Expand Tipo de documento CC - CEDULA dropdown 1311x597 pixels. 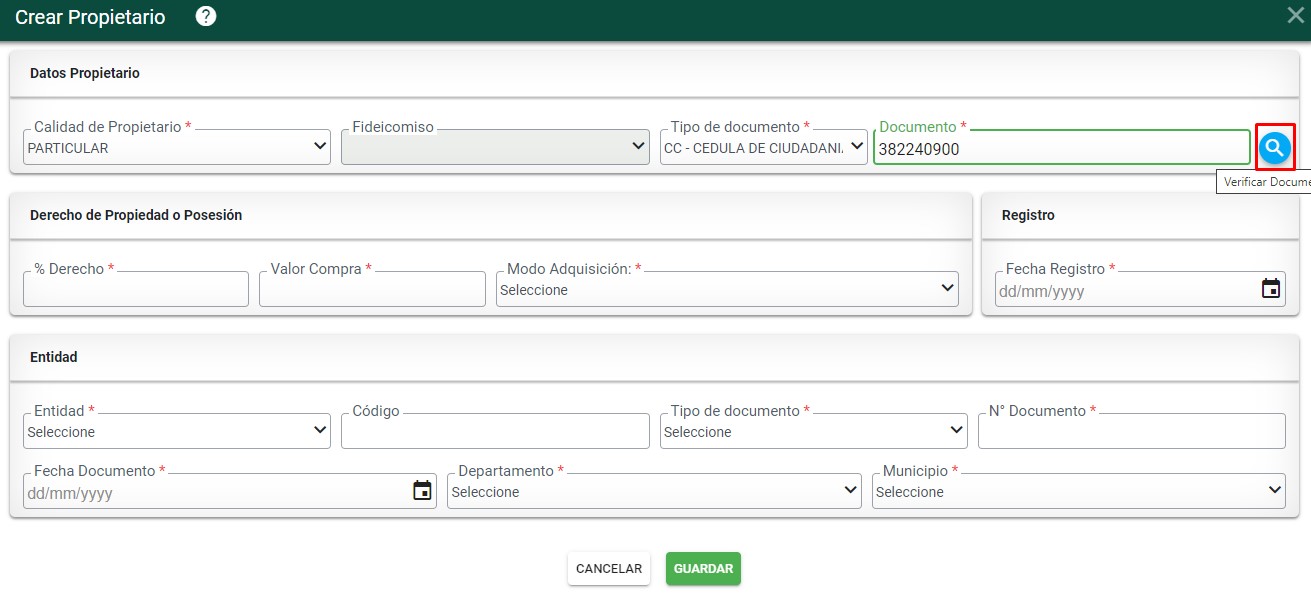click(x=763, y=147)
